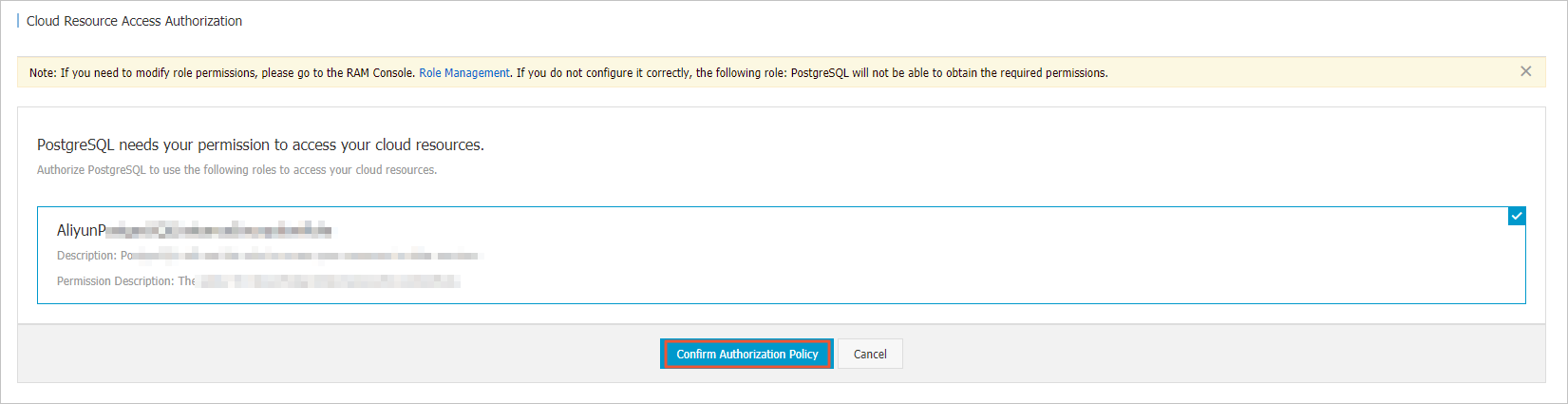Click the Cloud Resource Access Authorization title
The image size is (1568, 404).
point(134,21)
